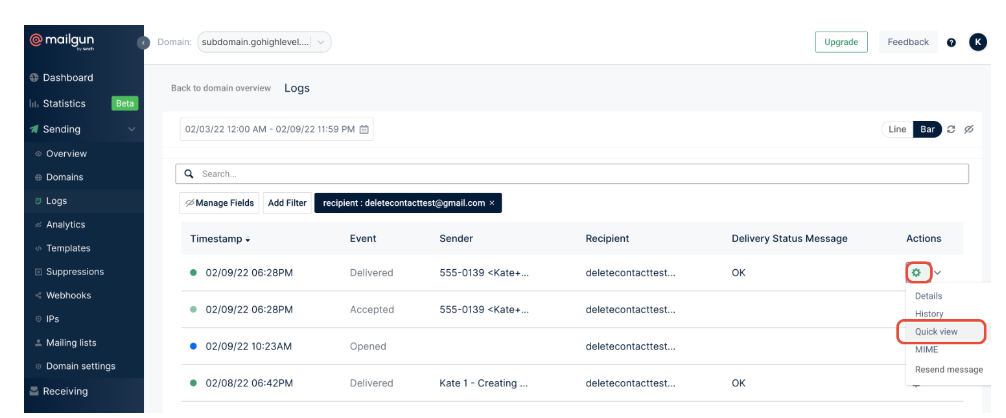Sort by Timestamp column header

click(x=220, y=239)
